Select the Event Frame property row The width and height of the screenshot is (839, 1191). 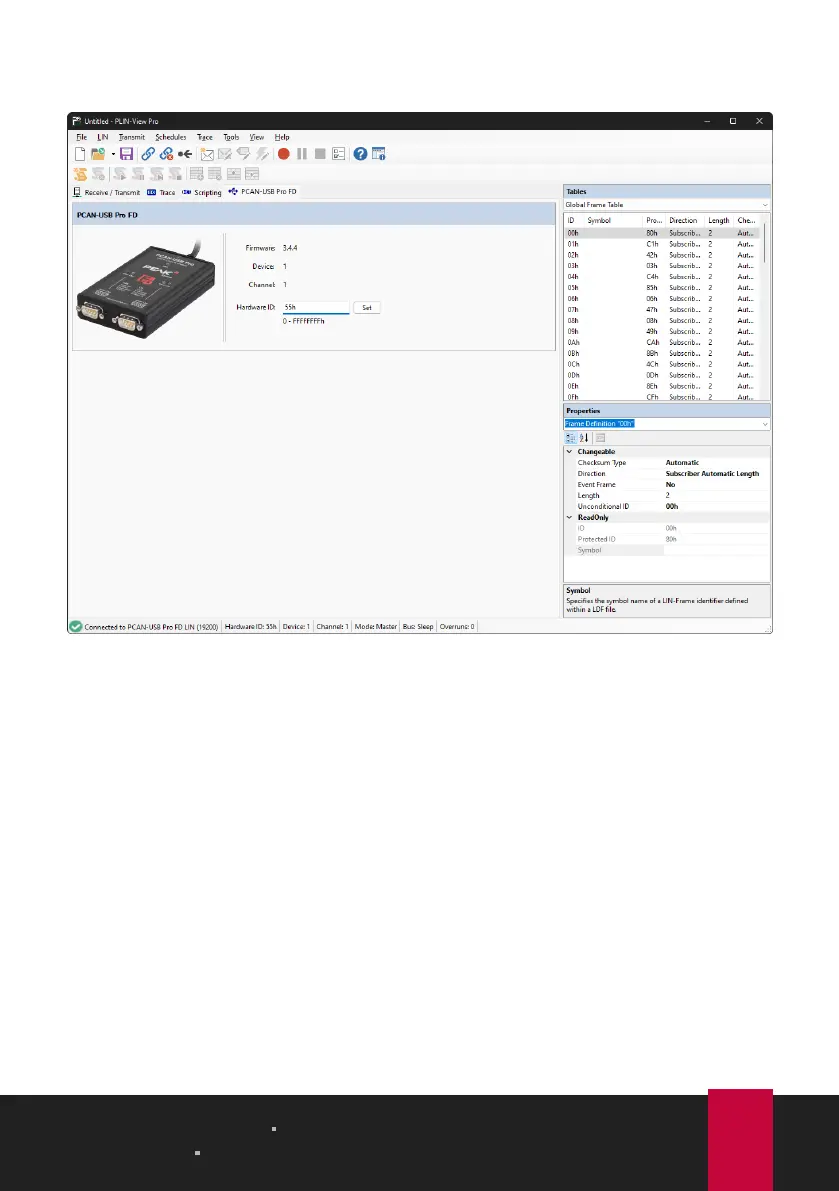667,485
